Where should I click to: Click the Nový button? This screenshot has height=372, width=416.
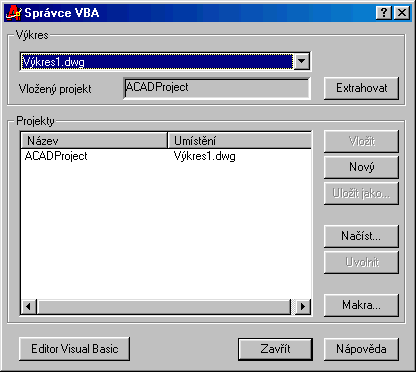[361, 167]
